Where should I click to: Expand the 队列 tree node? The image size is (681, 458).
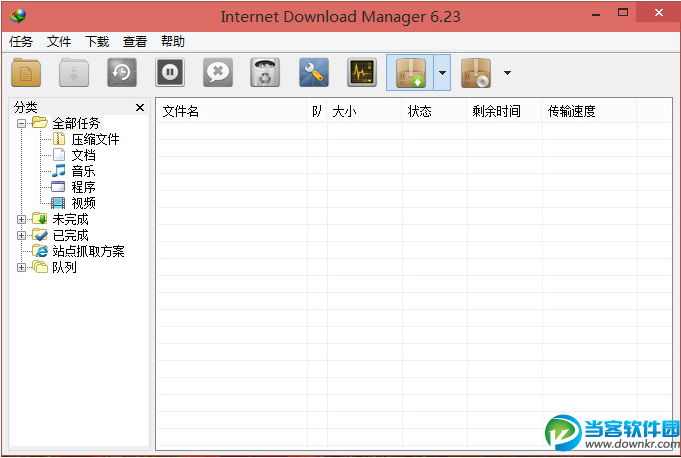(x=21, y=267)
